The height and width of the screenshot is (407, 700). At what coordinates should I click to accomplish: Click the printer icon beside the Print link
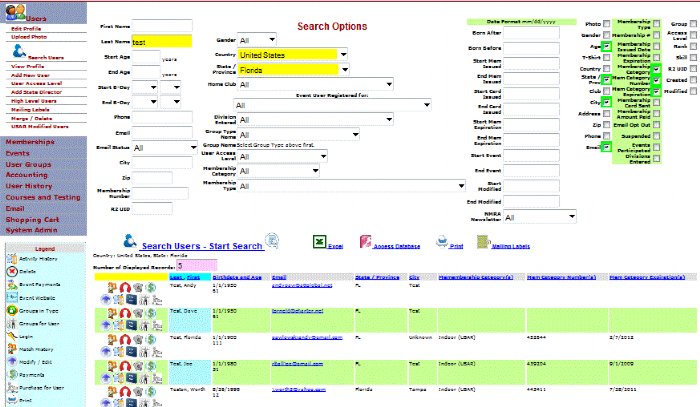click(442, 242)
